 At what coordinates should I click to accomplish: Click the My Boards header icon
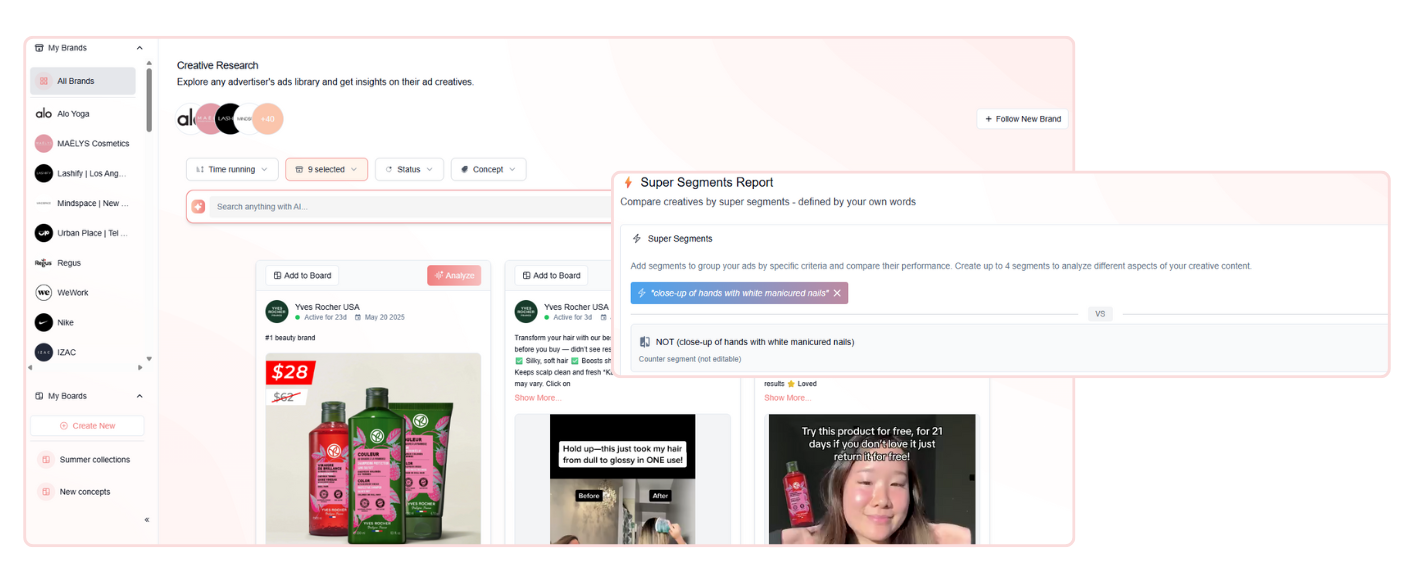pos(39,396)
